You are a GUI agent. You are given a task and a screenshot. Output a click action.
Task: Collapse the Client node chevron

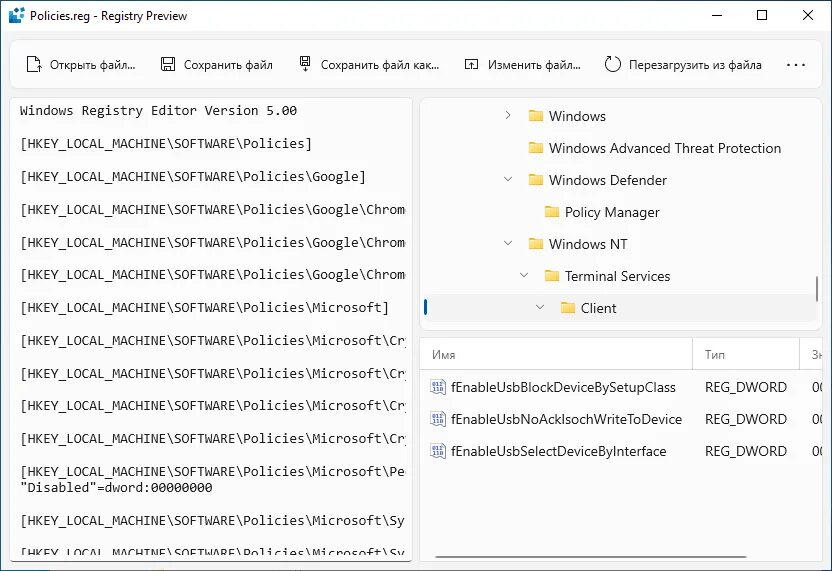click(540, 308)
